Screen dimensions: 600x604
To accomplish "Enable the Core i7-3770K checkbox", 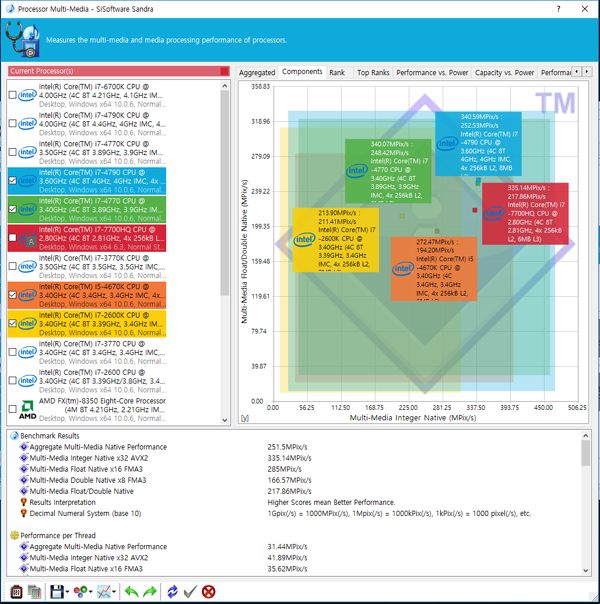I will (13, 266).
